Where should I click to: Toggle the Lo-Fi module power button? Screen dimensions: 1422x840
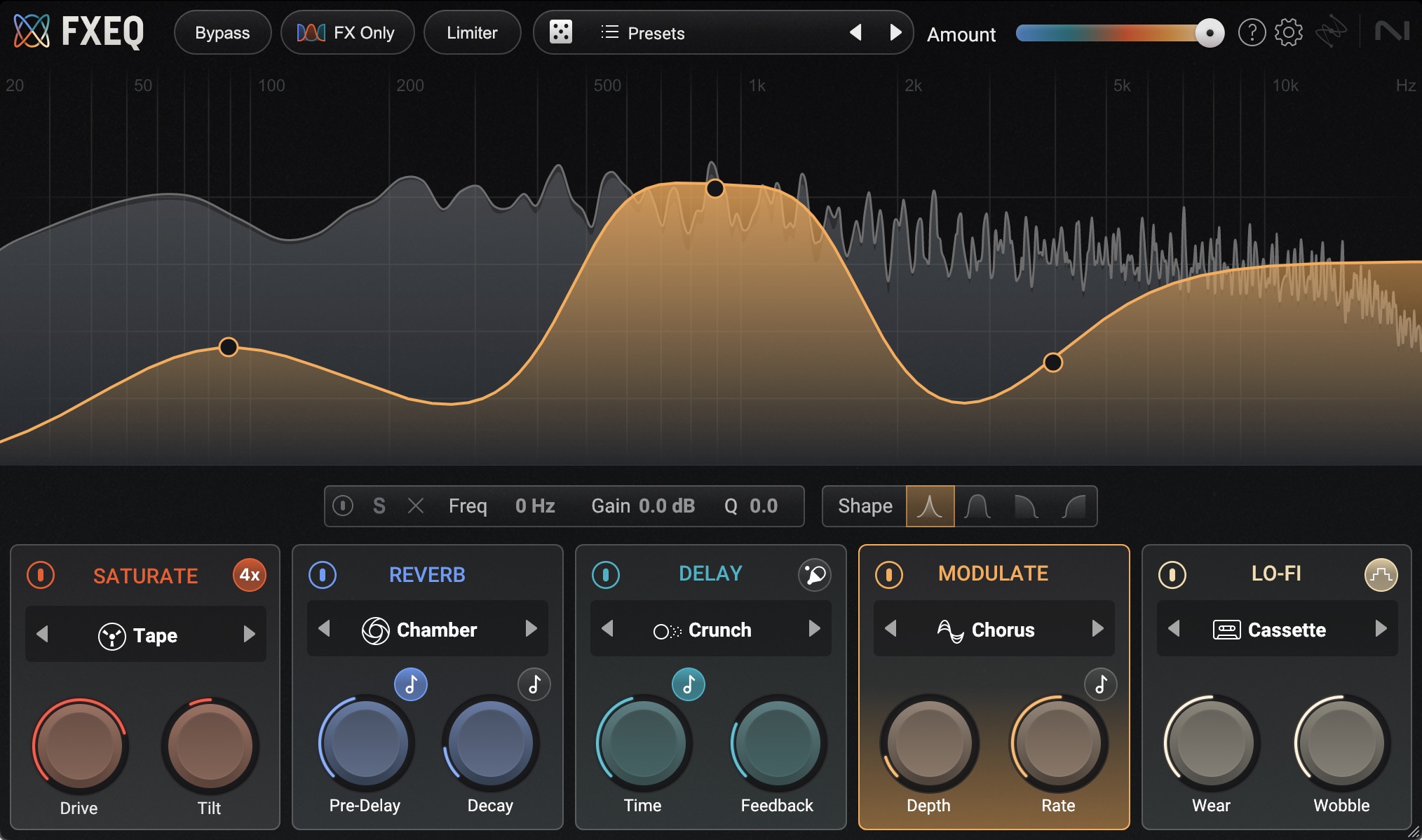tap(1172, 575)
